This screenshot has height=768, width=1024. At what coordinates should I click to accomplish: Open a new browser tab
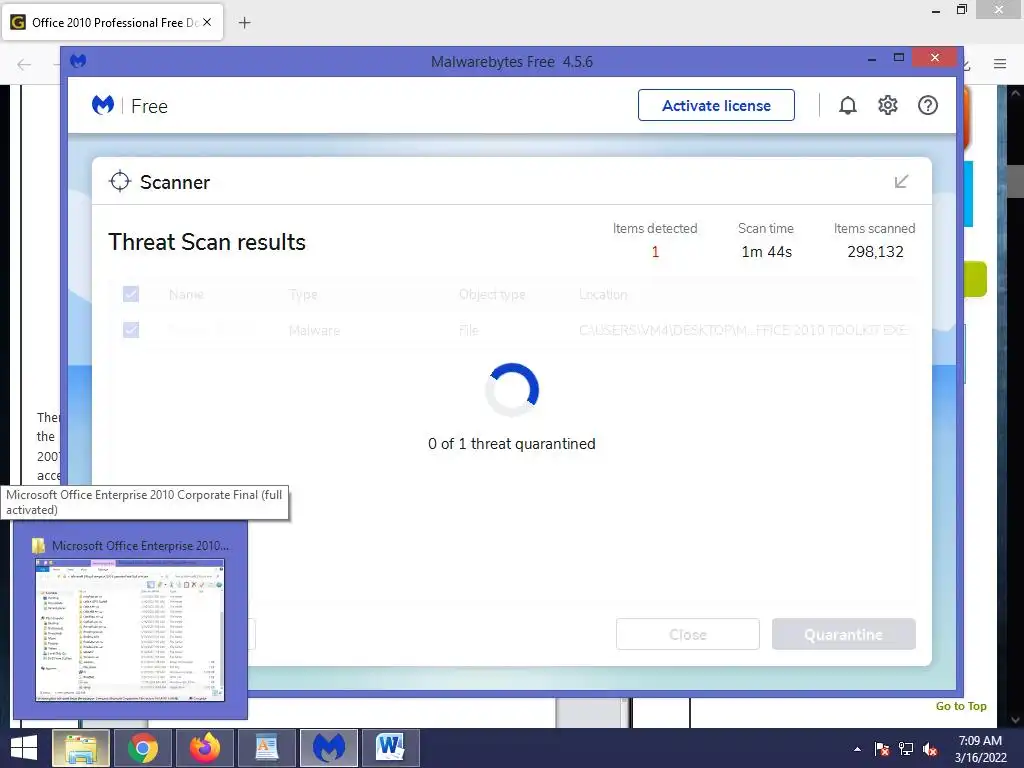[244, 23]
